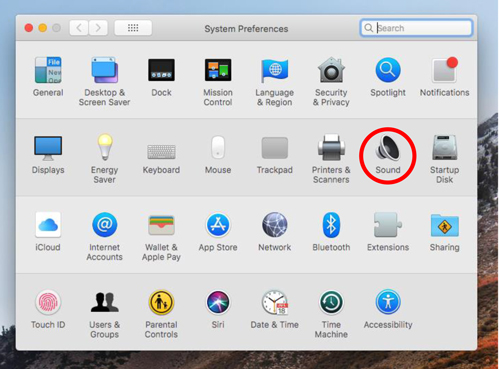Minimize window with the yellow button

click(x=43, y=28)
